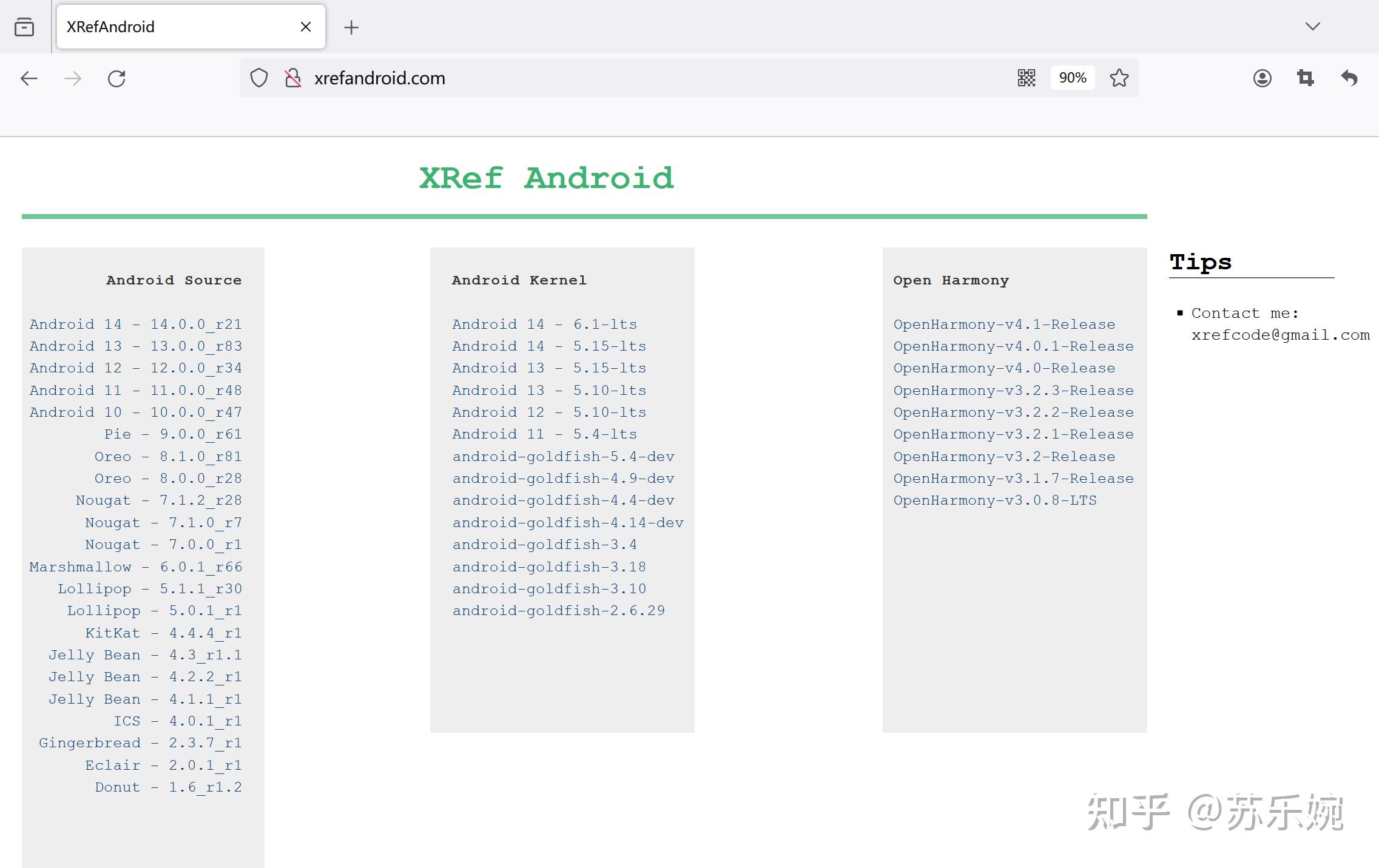The width and height of the screenshot is (1379, 868).
Task: Open OpenHarmony-v4.1-Release link
Action: [1004, 324]
